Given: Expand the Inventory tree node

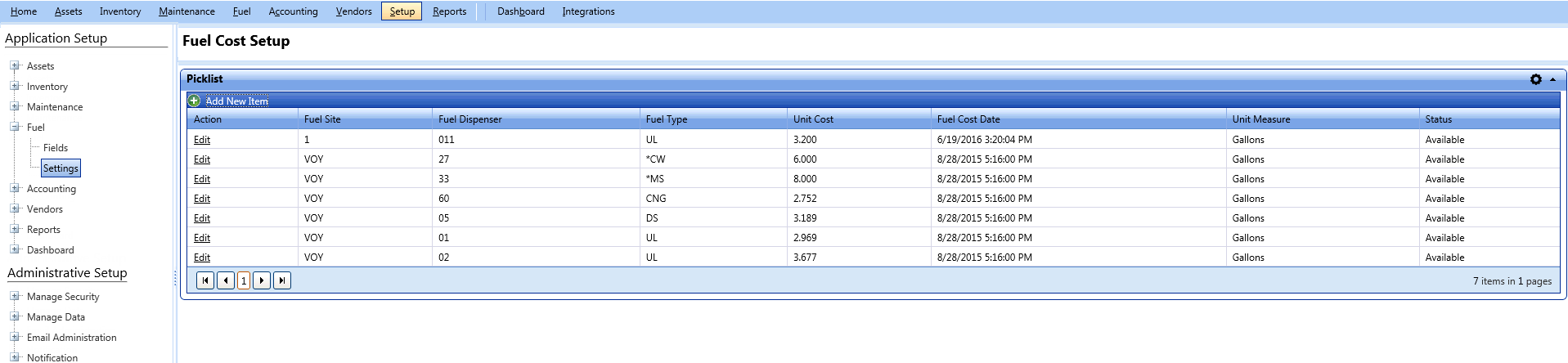Looking at the screenshot, I should [x=15, y=86].
